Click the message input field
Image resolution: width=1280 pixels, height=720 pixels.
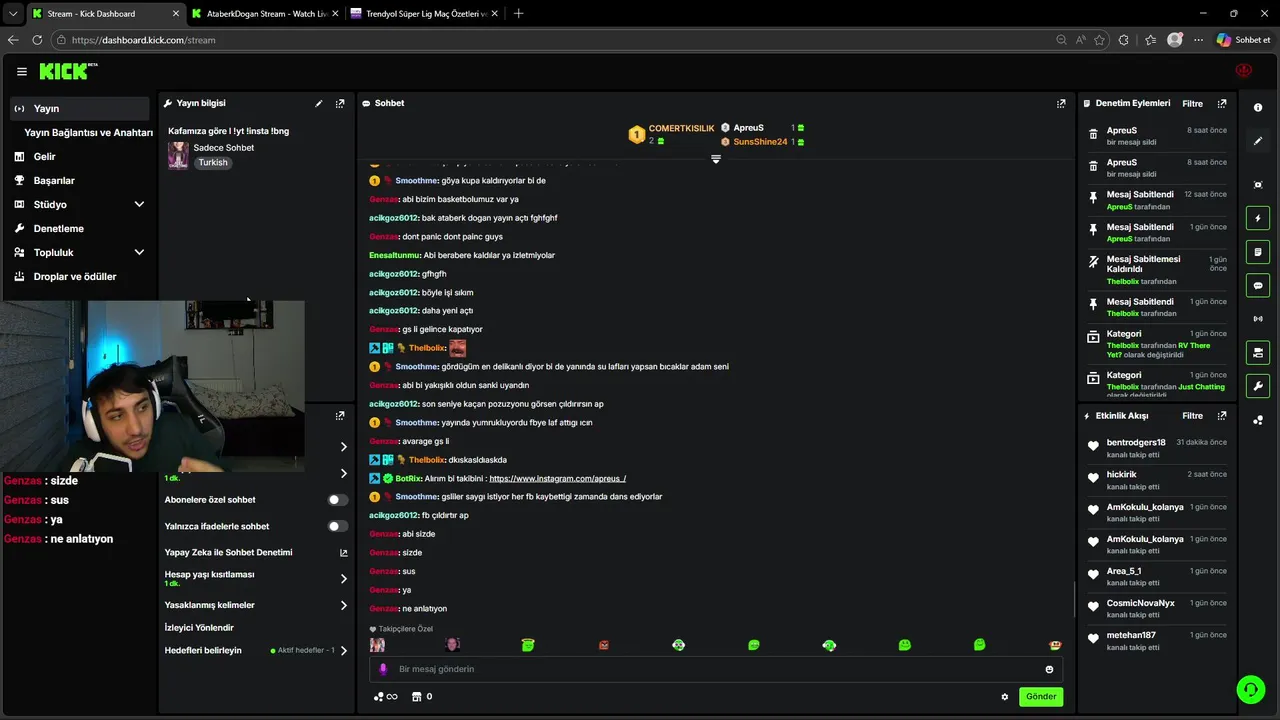point(715,669)
